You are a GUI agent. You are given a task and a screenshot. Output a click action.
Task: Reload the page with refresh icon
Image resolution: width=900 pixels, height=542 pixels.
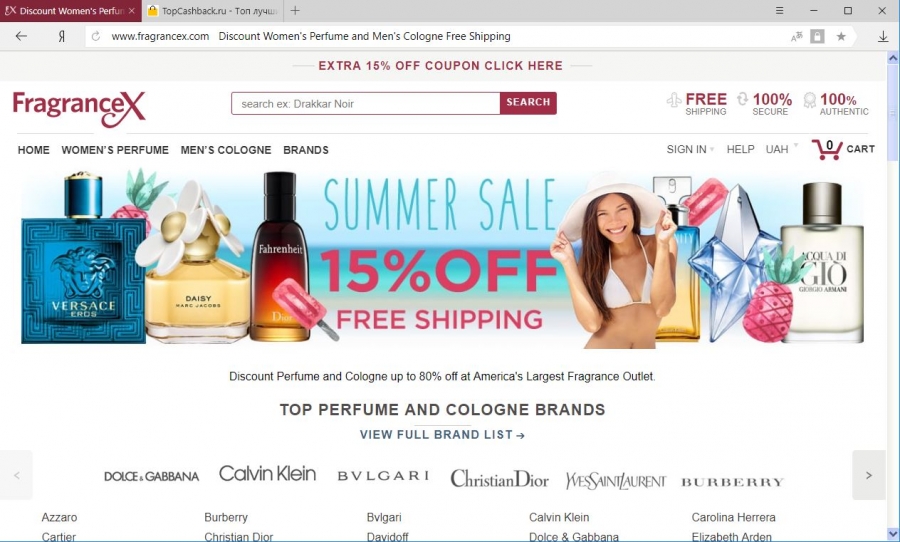click(x=96, y=36)
